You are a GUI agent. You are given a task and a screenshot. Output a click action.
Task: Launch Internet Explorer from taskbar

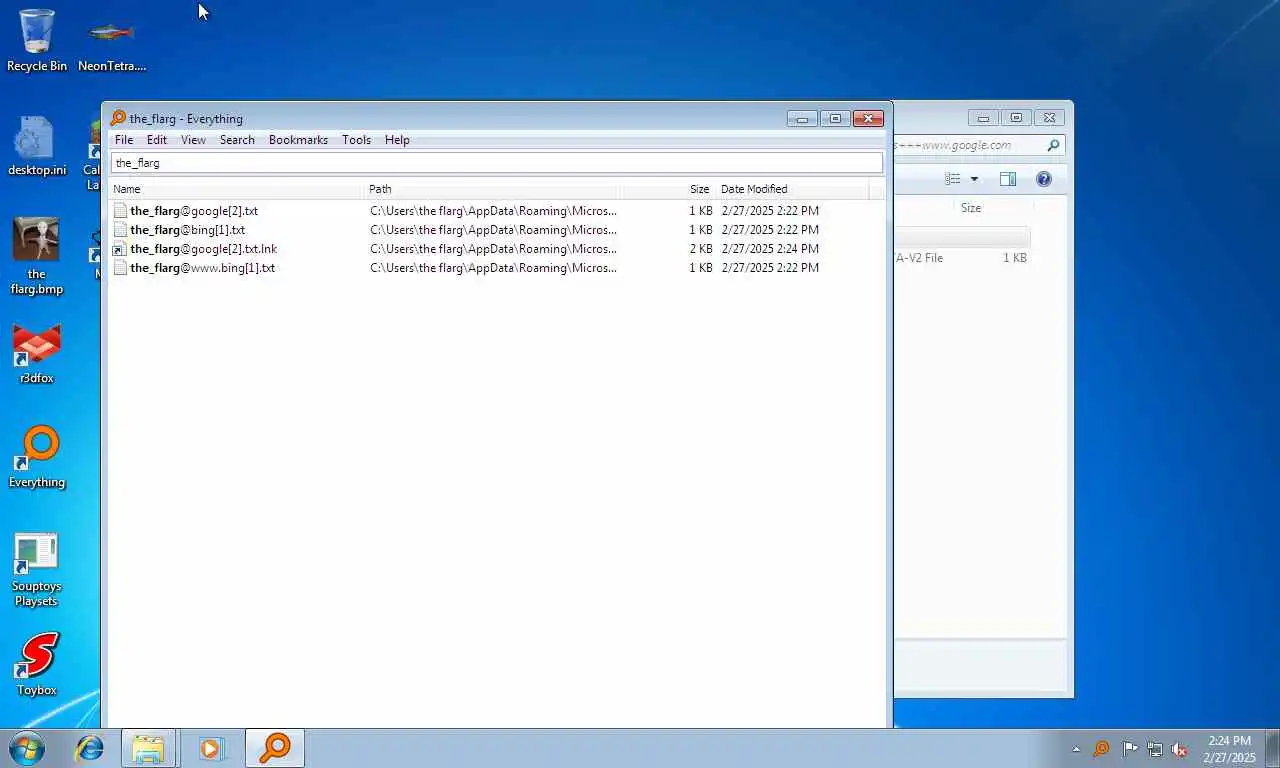[90, 748]
